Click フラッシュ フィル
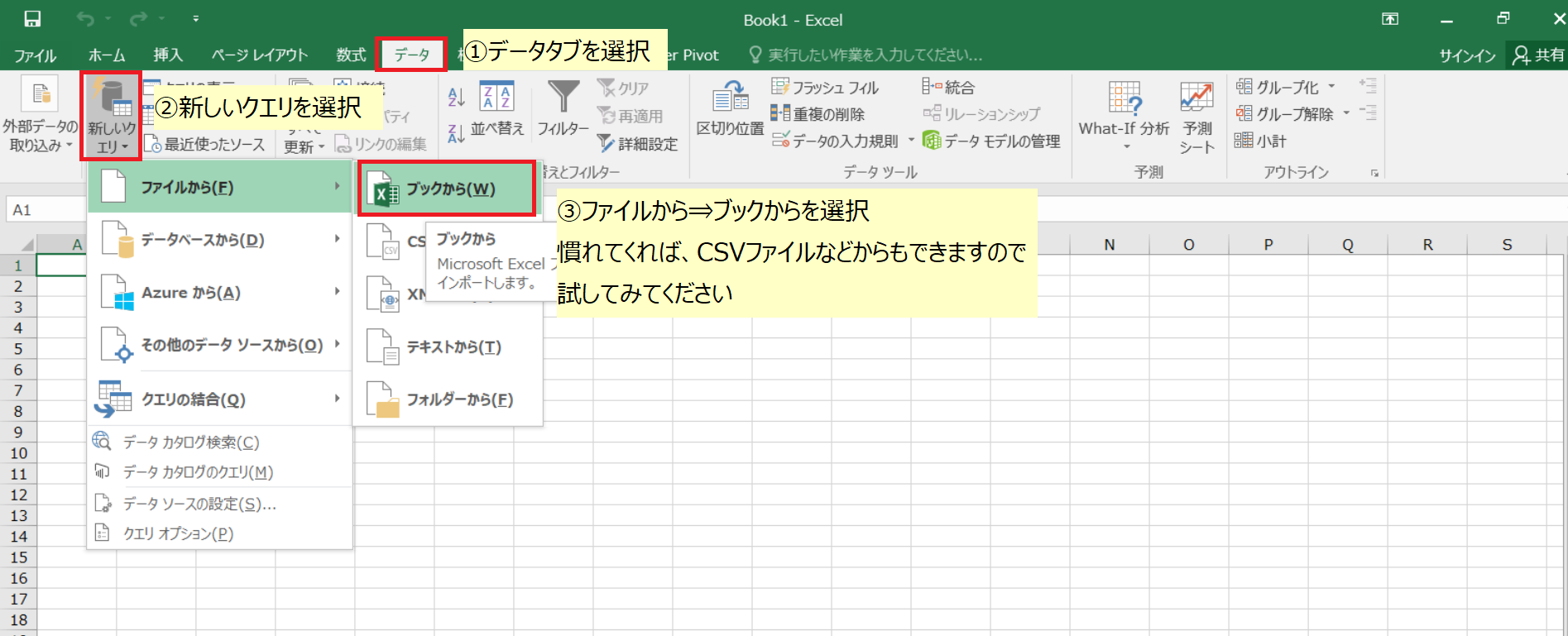1568x636 pixels. (x=825, y=87)
